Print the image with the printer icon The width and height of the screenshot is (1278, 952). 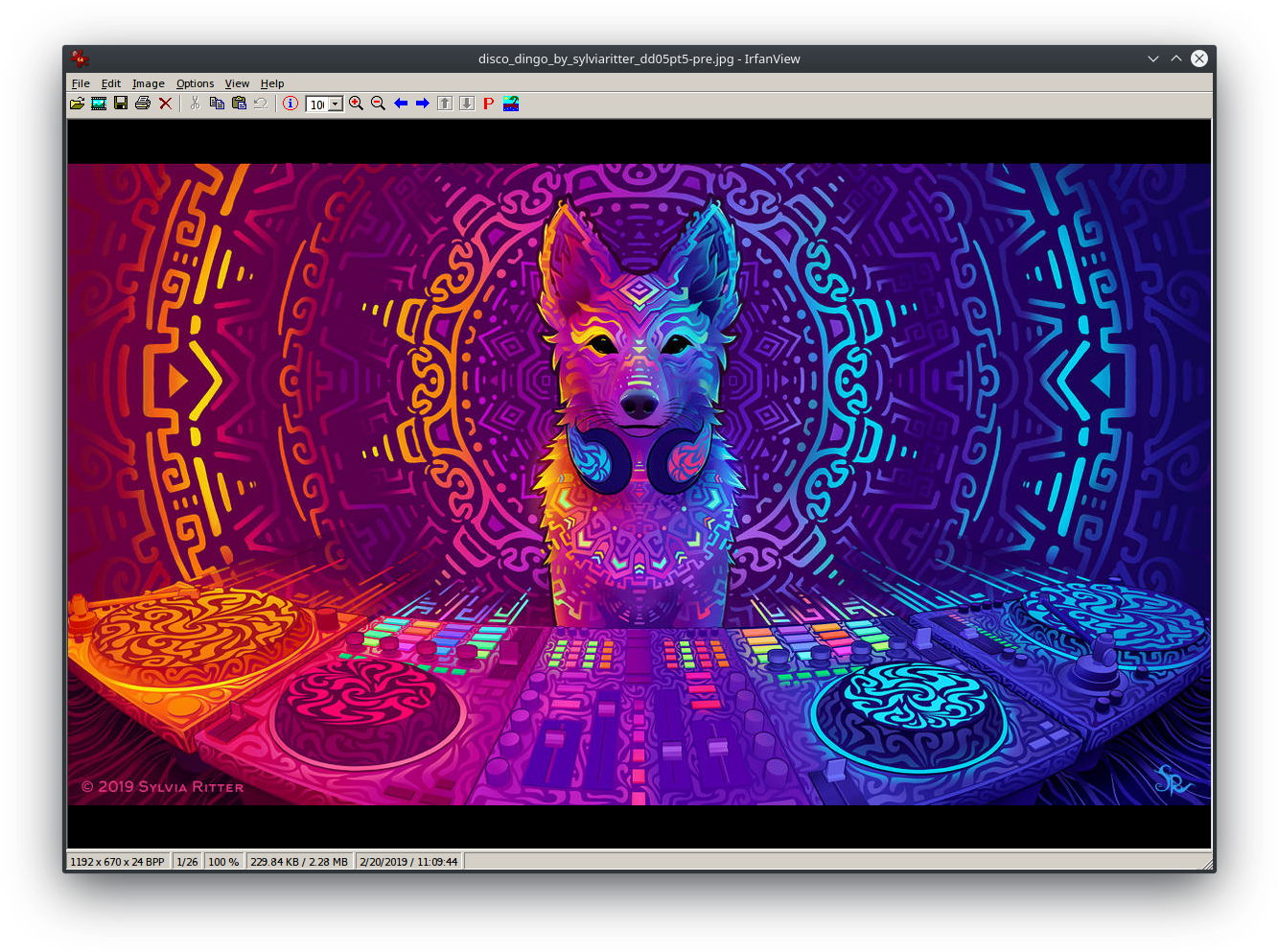[143, 104]
